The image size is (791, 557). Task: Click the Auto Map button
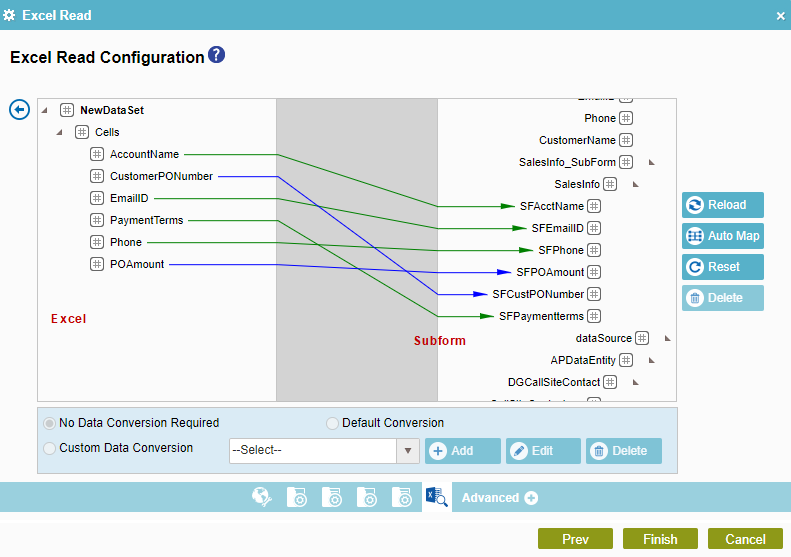click(x=723, y=236)
